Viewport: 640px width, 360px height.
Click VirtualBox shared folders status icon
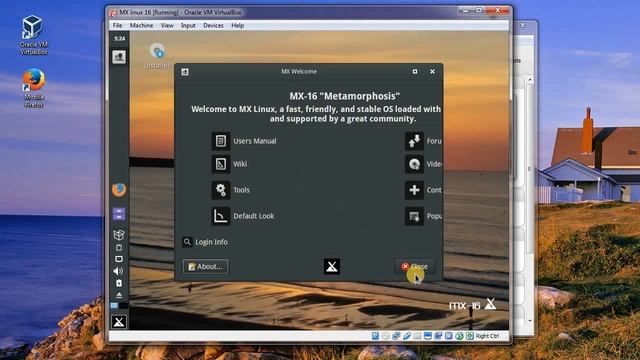(417, 336)
